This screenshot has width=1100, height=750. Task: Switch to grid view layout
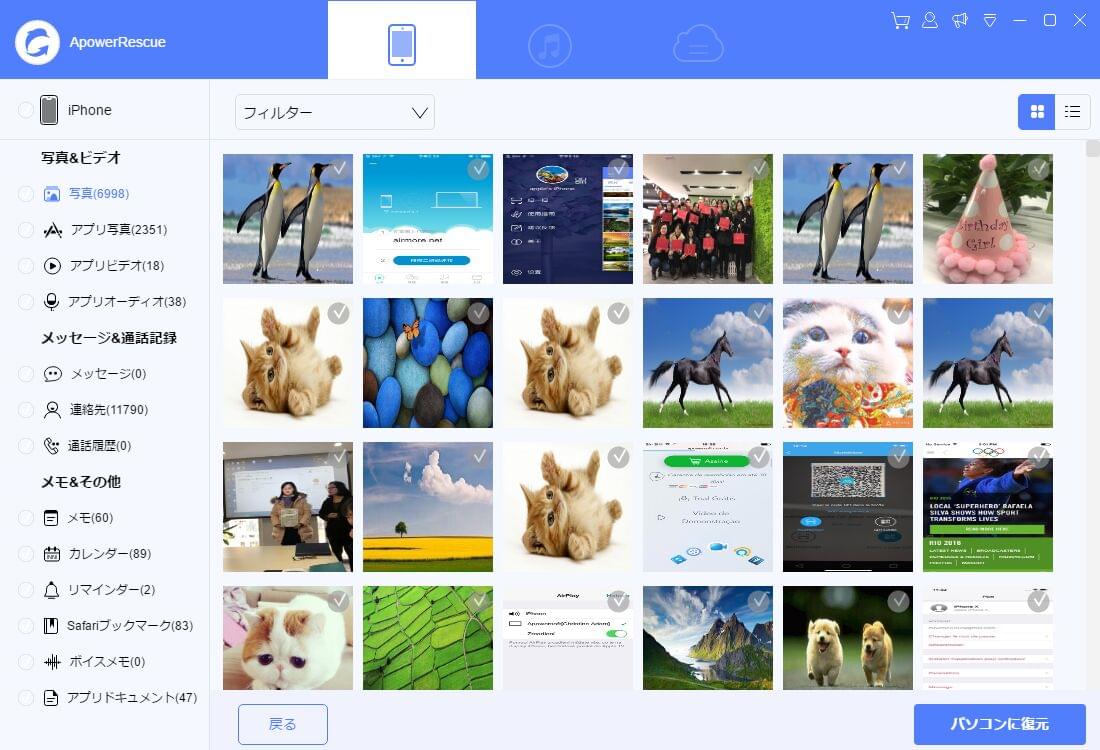coord(1036,112)
